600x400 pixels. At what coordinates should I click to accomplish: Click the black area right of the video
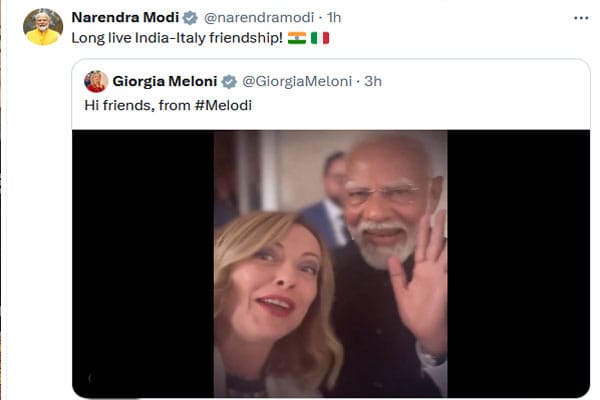tap(518, 263)
